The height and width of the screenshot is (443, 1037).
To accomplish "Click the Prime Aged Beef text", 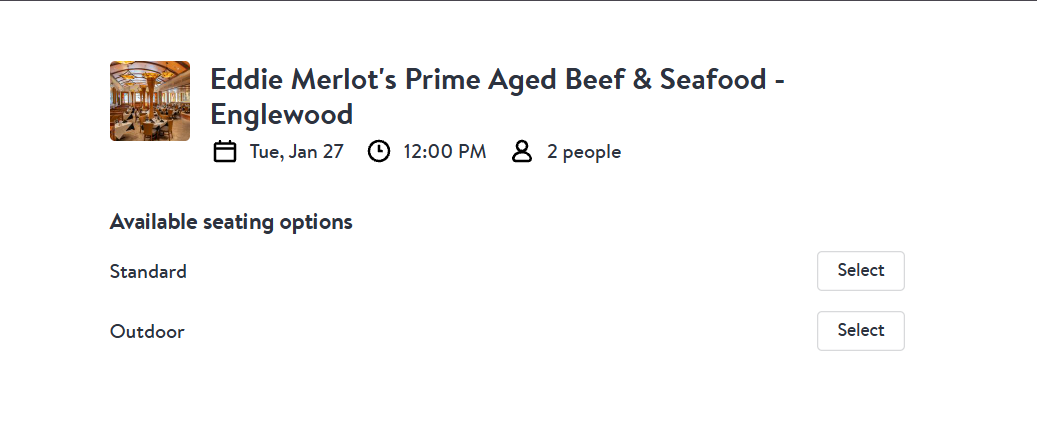I will 512,80.
